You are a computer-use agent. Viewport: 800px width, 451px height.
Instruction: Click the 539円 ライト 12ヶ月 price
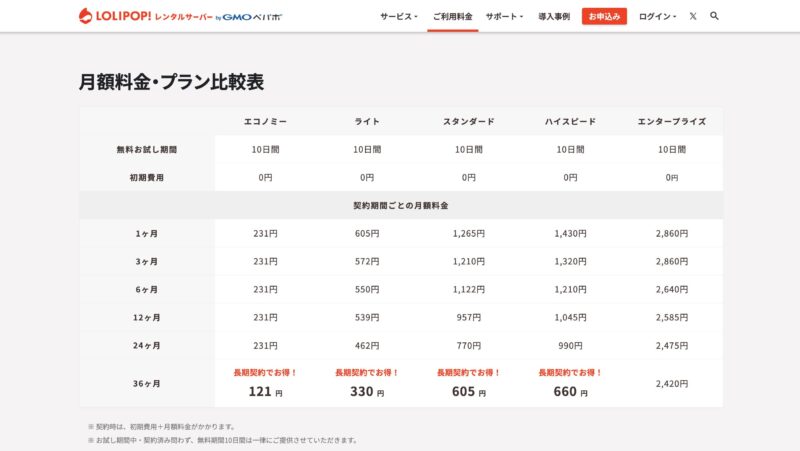click(367, 317)
